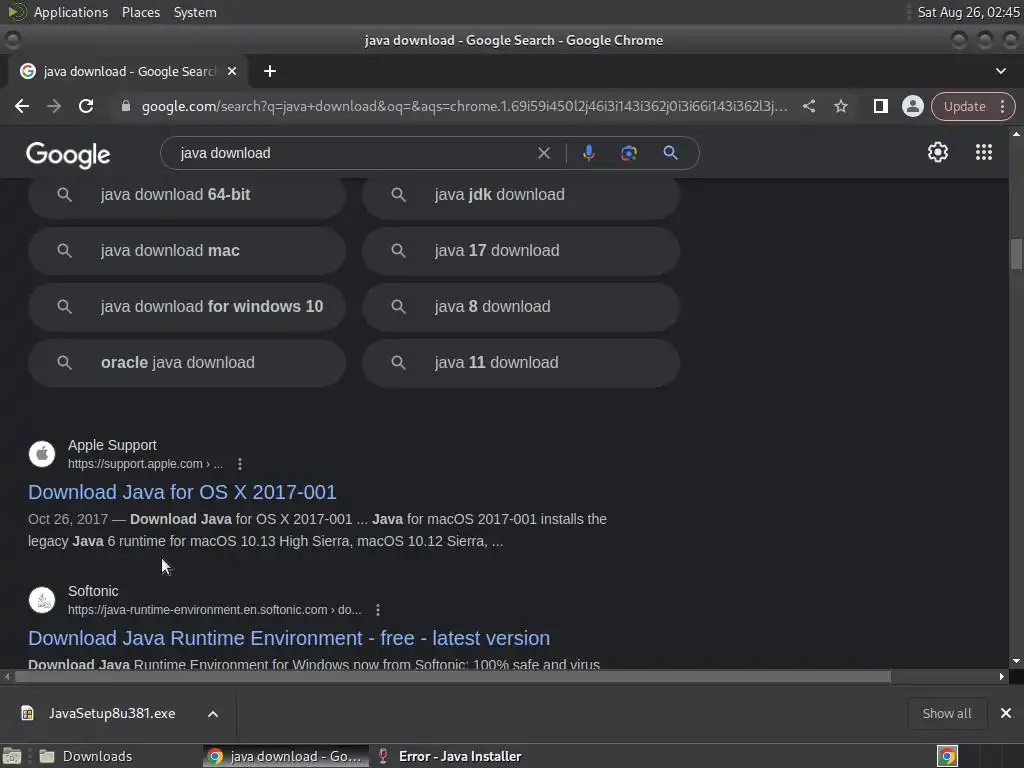This screenshot has width=1024, height=768.
Task: Close the java download tab
Action: click(x=232, y=71)
